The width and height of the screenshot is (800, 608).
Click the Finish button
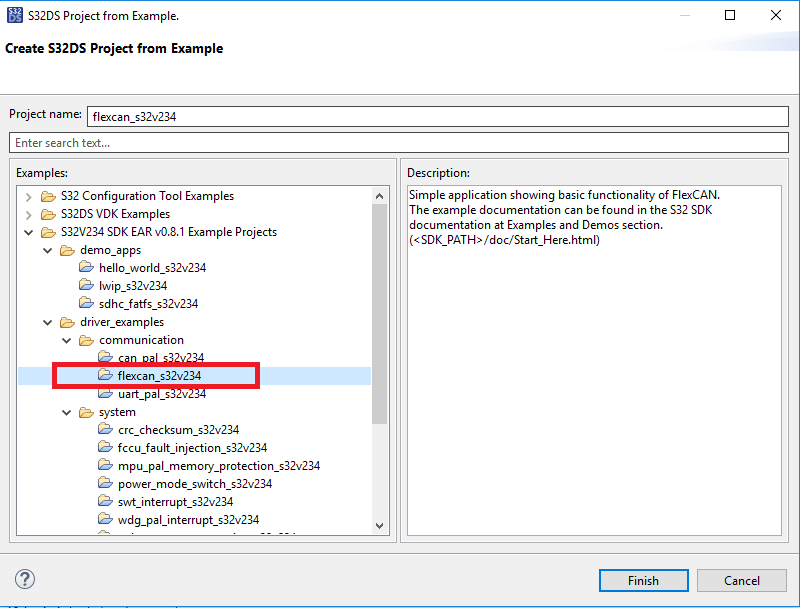click(643, 580)
